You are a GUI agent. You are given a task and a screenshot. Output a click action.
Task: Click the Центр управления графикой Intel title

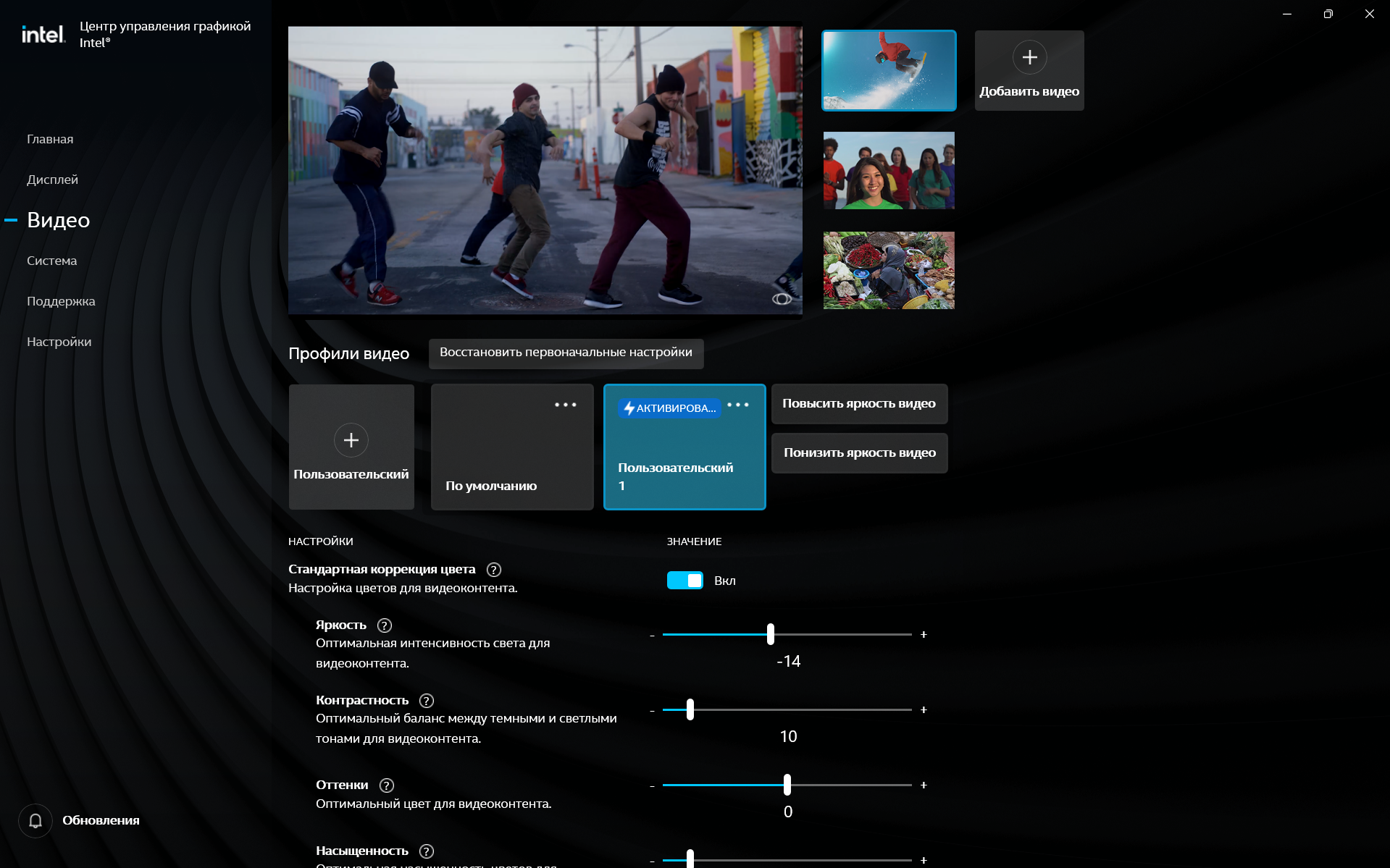(165, 34)
